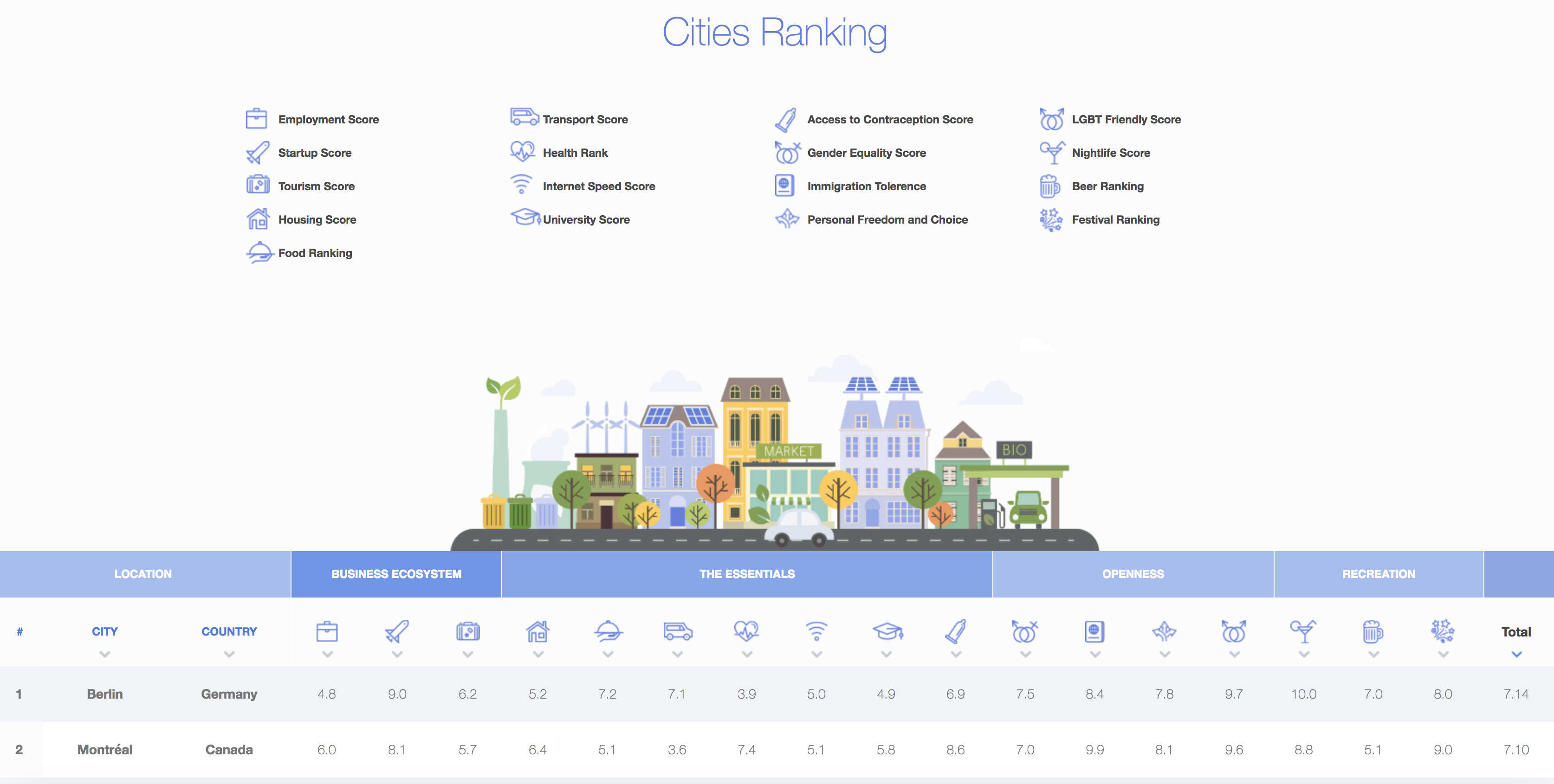This screenshot has width=1554, height=784.
Task: Click the COUNTRY column header label
Action: [229, 631]
